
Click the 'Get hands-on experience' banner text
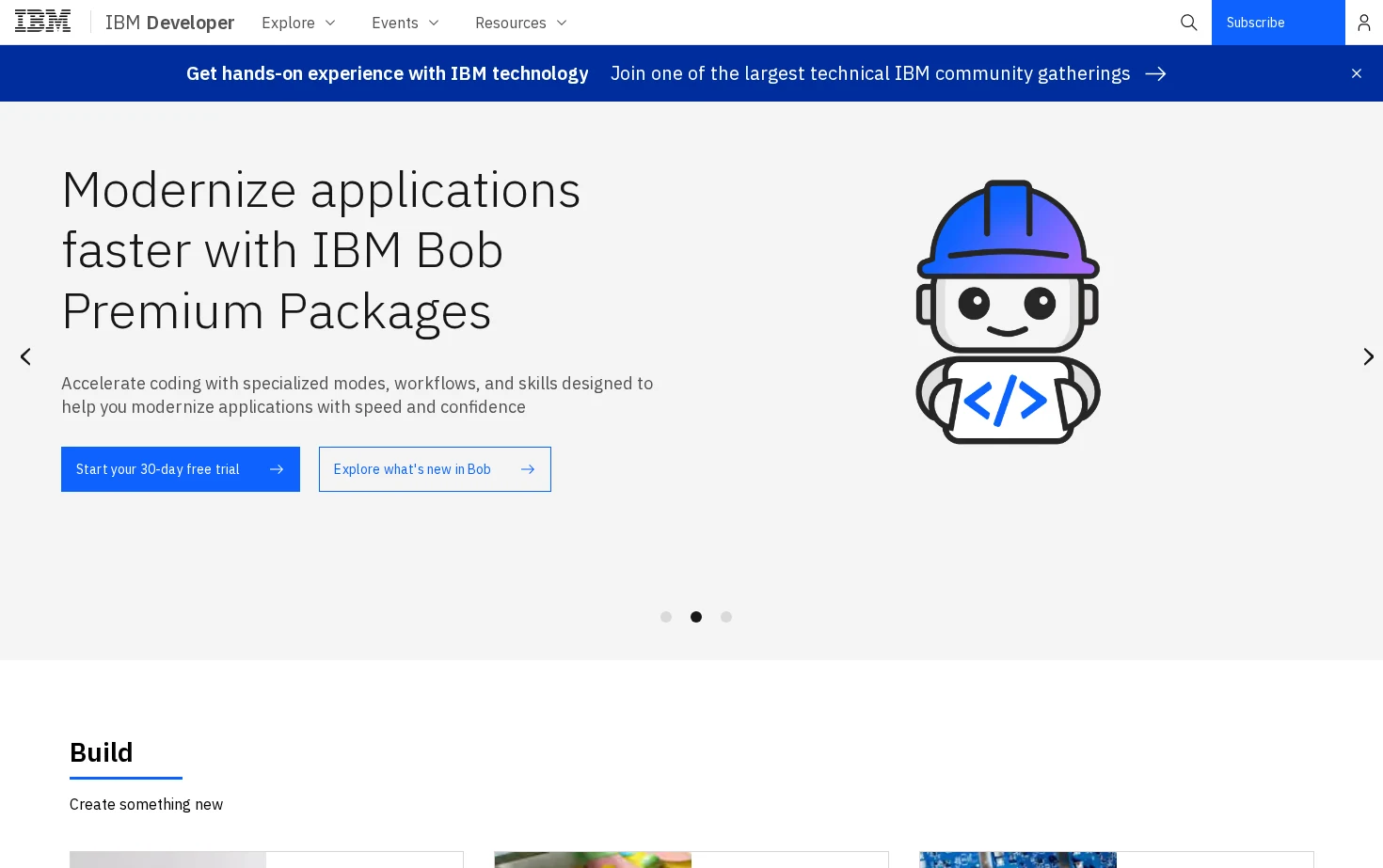tap(388, 73)
